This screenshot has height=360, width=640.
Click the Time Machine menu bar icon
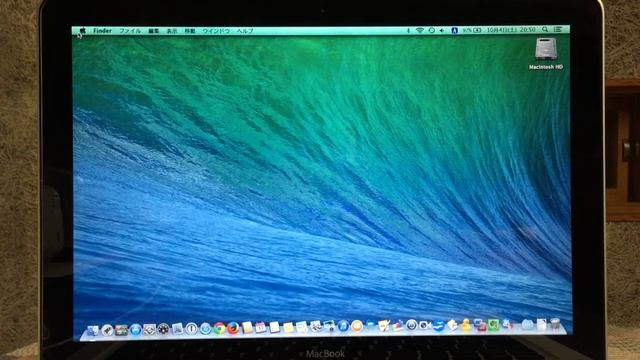(431, 30)
